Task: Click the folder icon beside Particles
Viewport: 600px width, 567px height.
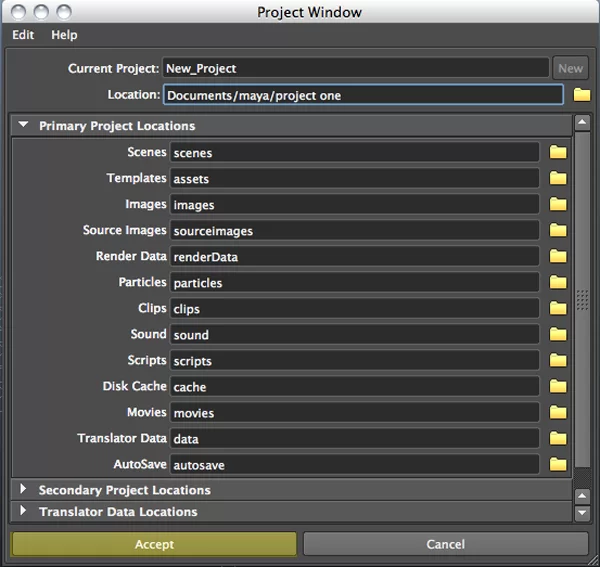Action: tap(558, 283)
